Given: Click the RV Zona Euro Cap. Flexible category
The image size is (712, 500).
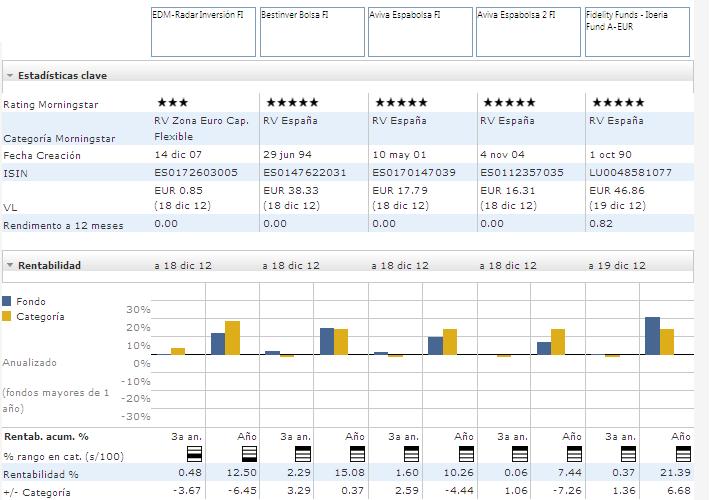Looking at the screenshot, I should coord(202,129).
